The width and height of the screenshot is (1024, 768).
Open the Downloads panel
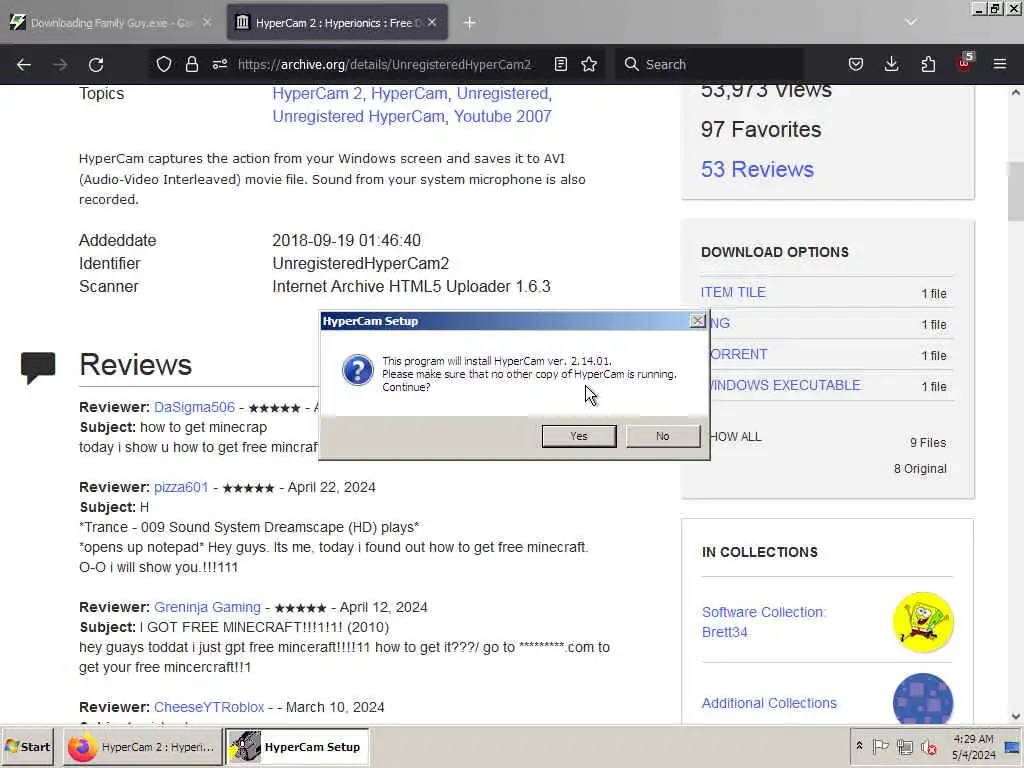[891, 64]
